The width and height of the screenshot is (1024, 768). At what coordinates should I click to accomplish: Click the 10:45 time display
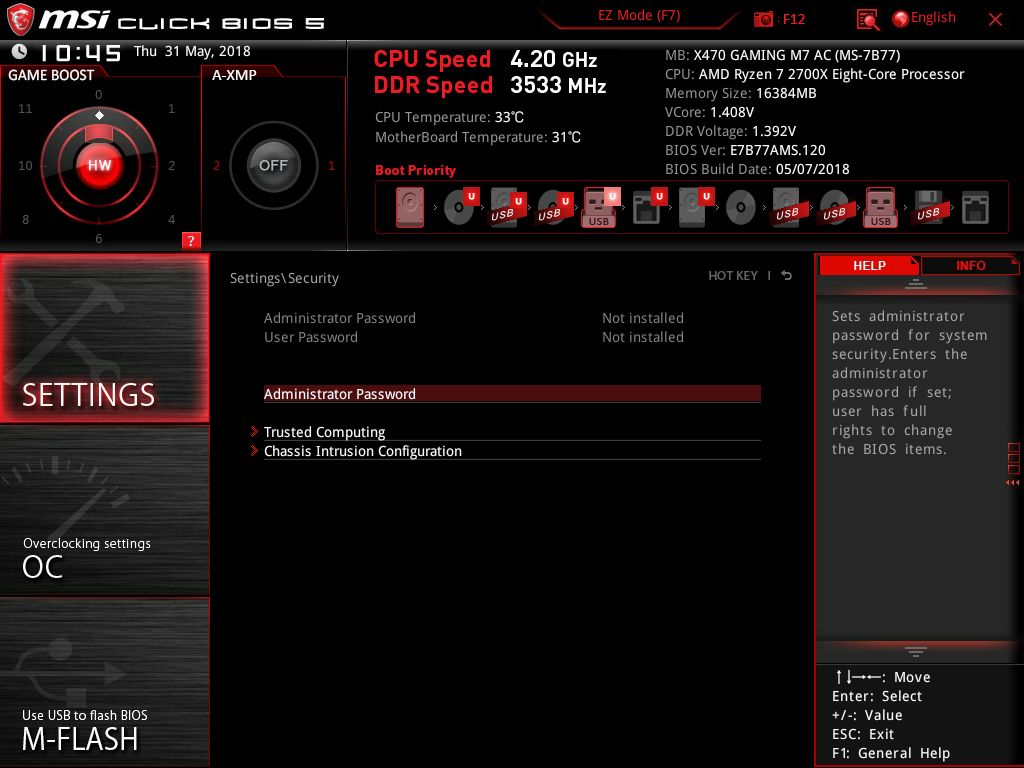coord(80,53)
